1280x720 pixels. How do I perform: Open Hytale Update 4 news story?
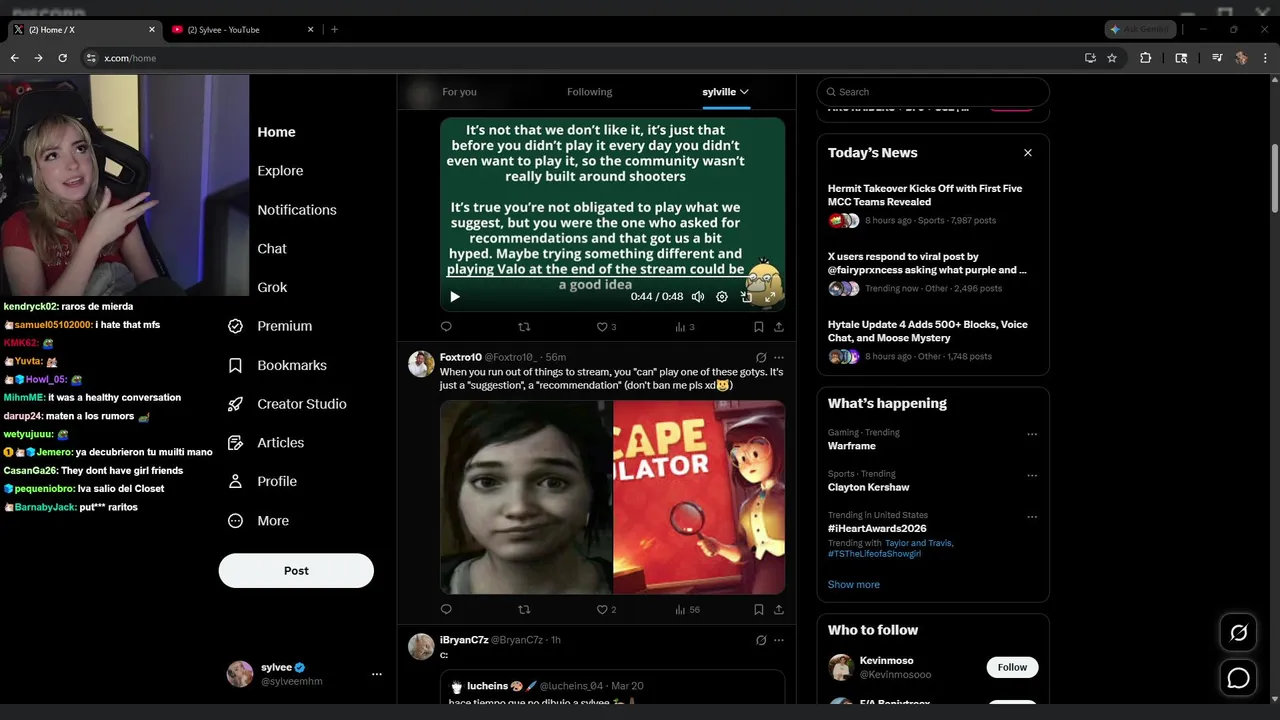pos(928,331)
